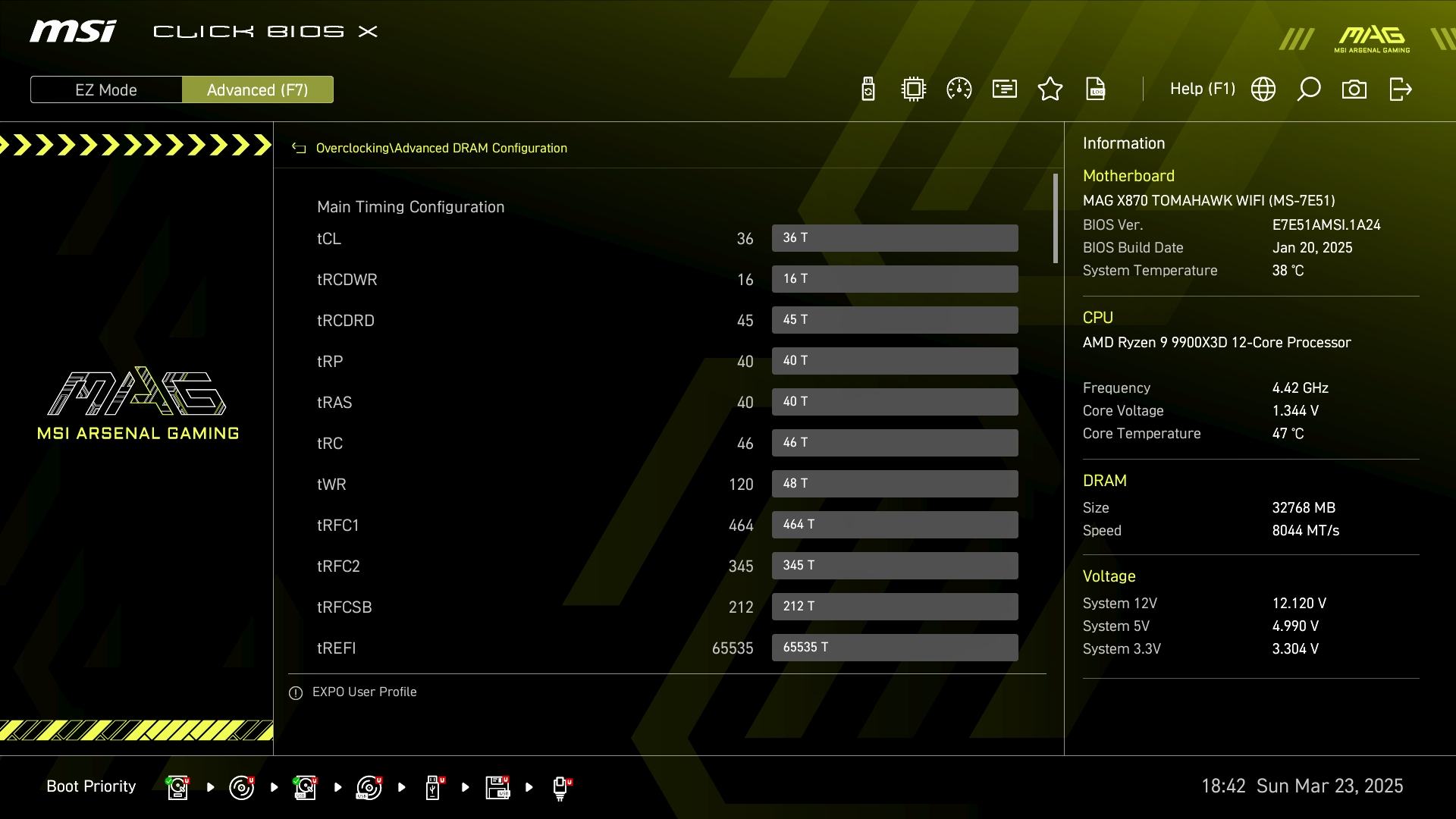Open the M-Flash USB BIOS update icon
1456x819 pixels.
[868, 89]
